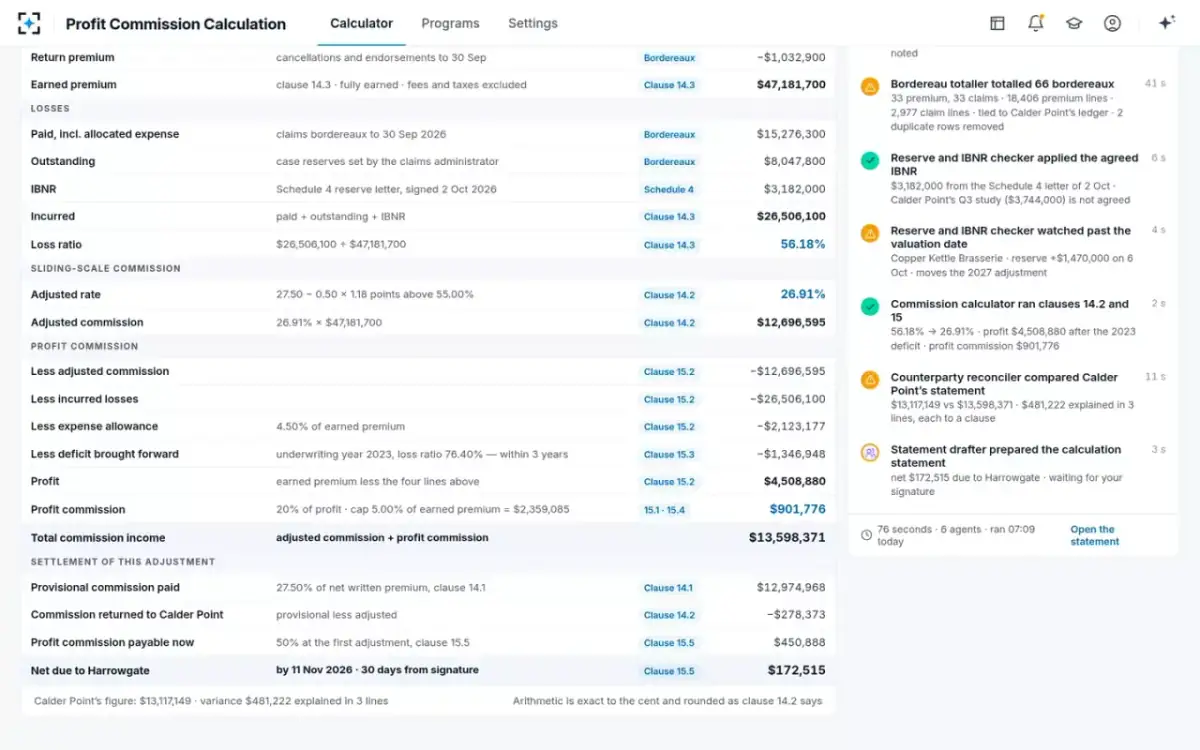Click the 56.18% loss ratio value
This screenshot has height=750, width=1200.
coord(803,244)
